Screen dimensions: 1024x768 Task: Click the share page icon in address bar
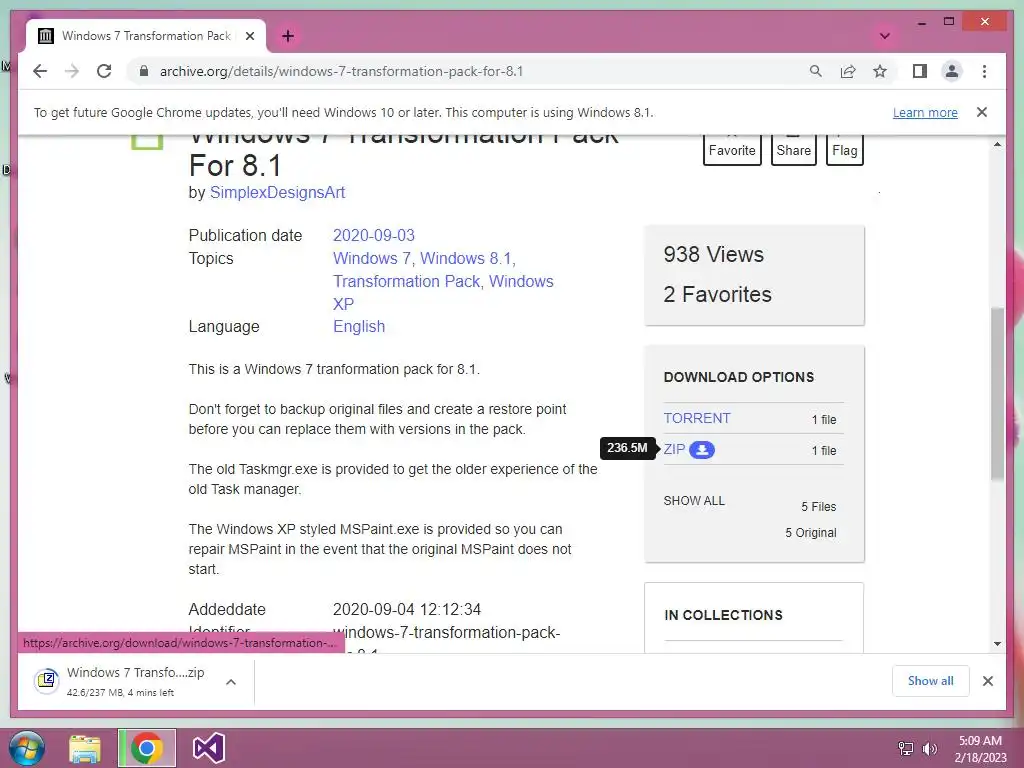(848, 71)
